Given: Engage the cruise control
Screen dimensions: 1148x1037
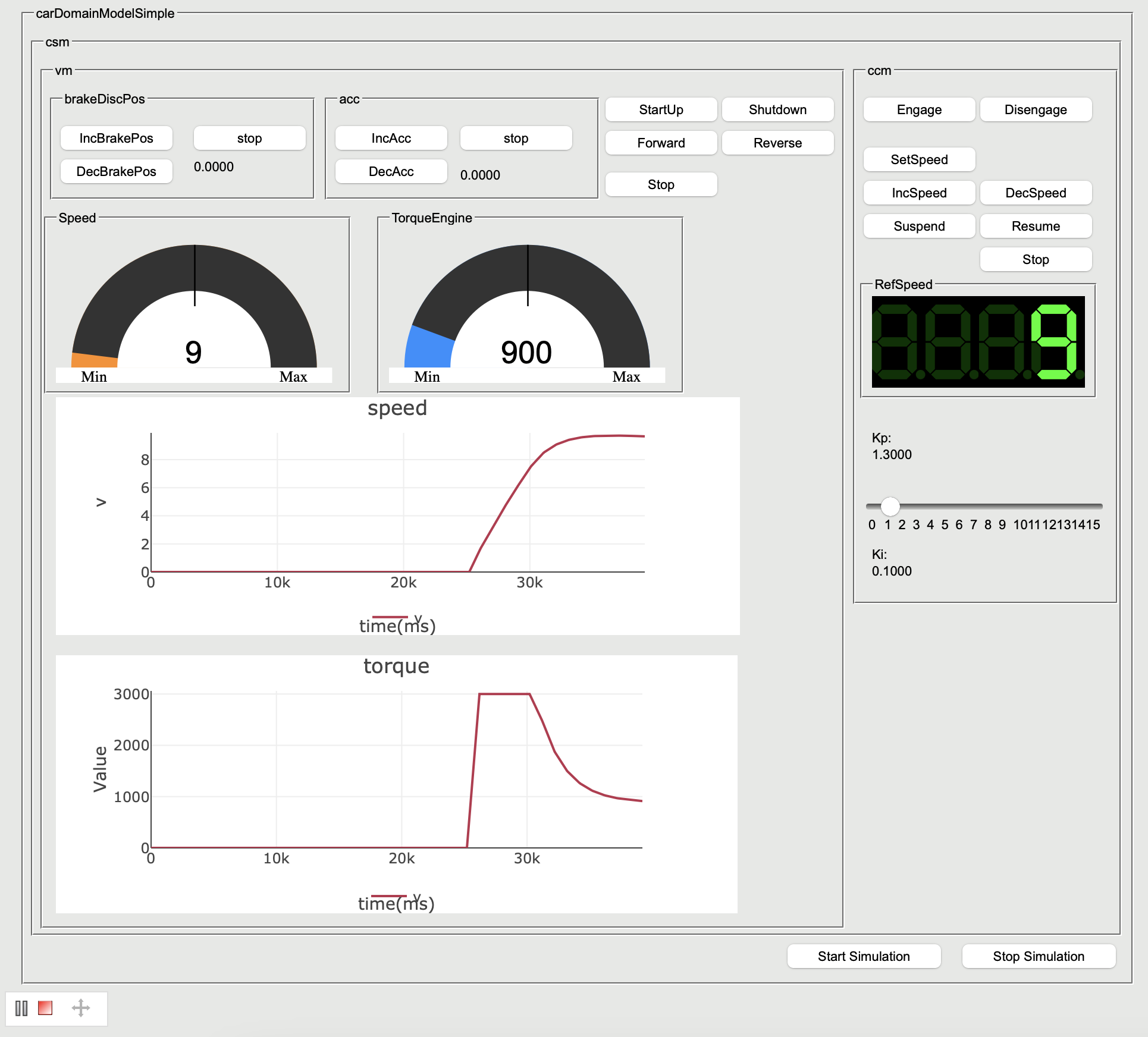Looking at the screenshot, I should coord(919,109).
